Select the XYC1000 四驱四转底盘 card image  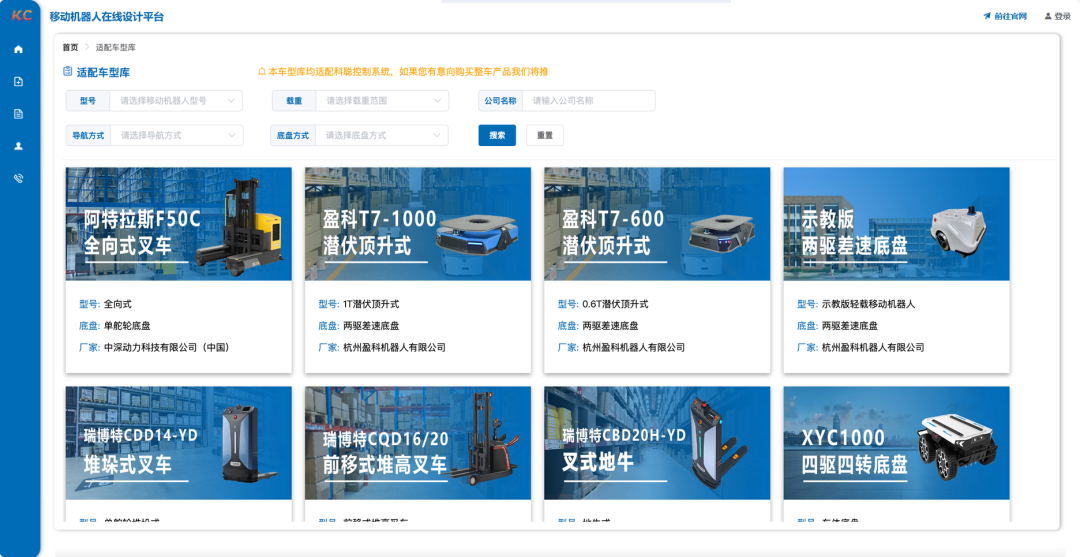point(896,443)
